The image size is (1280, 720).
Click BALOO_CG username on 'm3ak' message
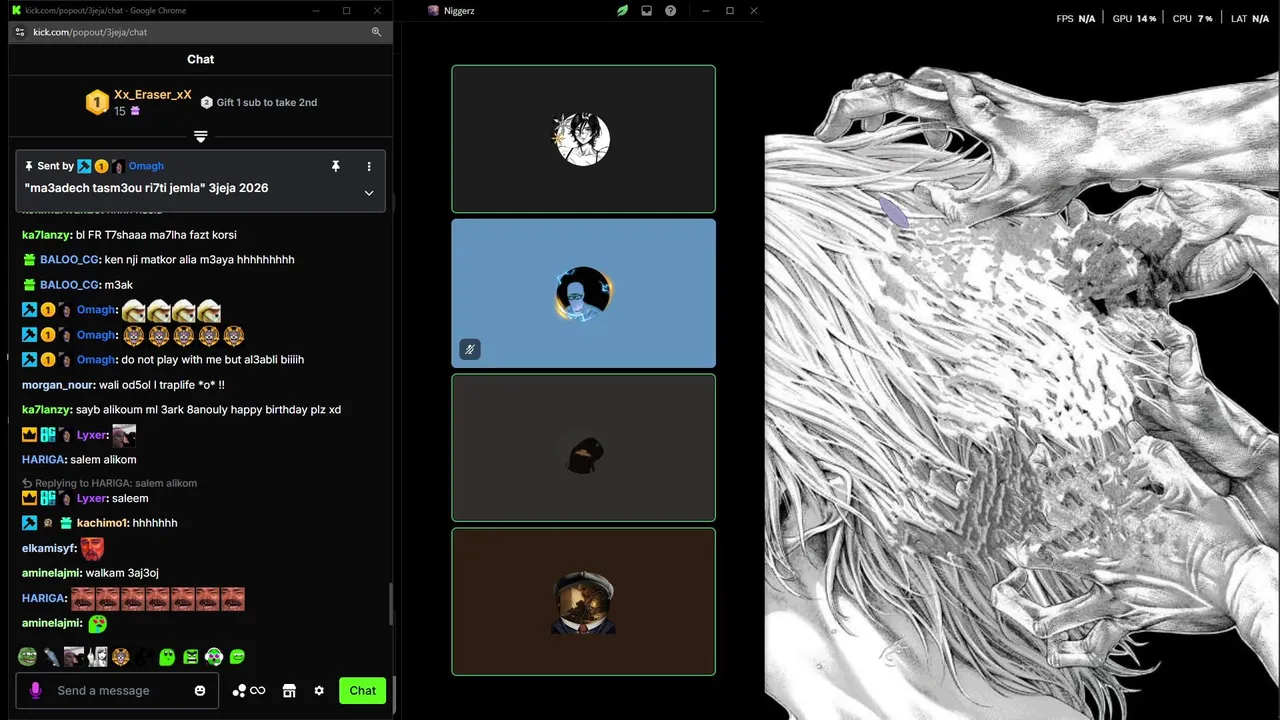69,285
